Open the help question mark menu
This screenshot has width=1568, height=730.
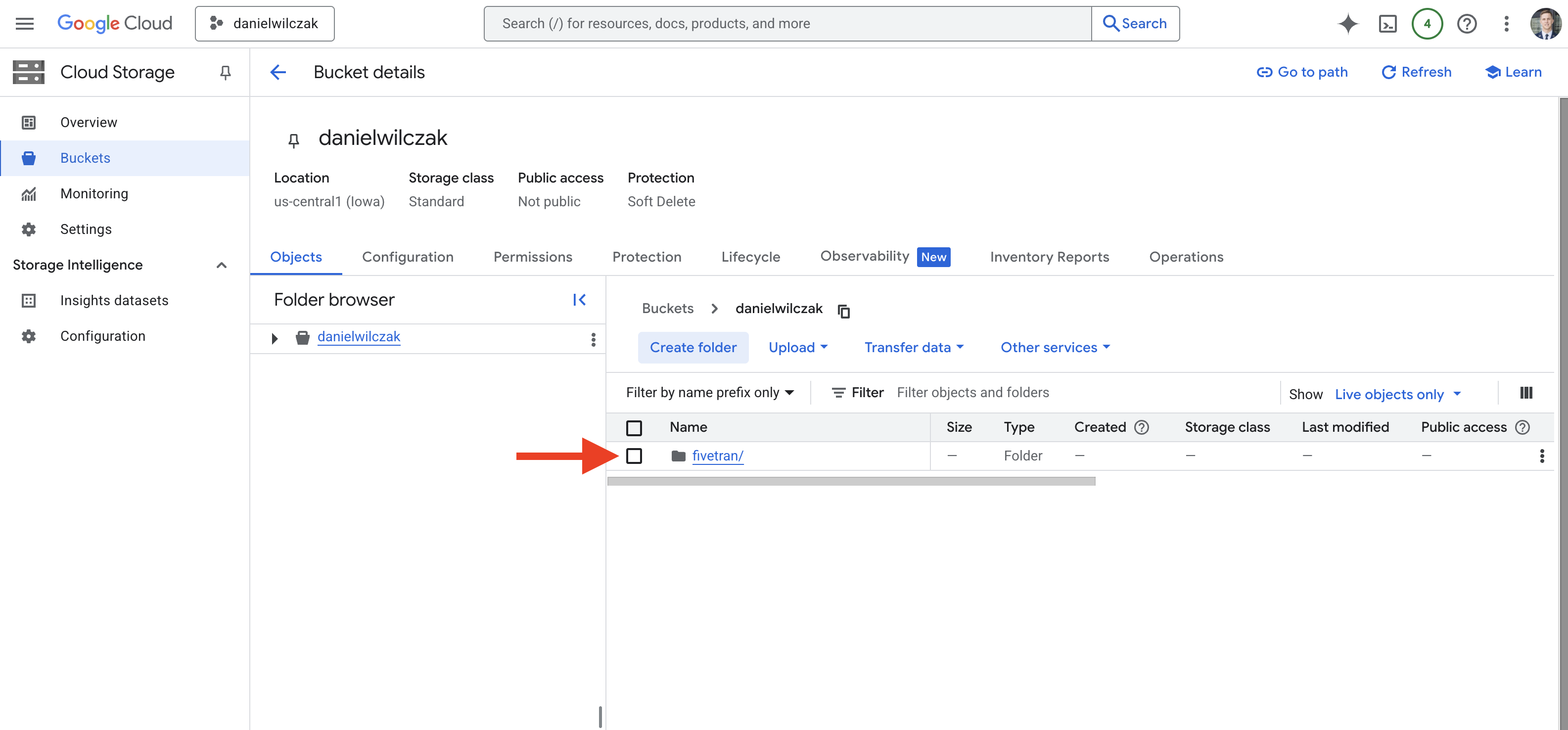(1467, 24)
